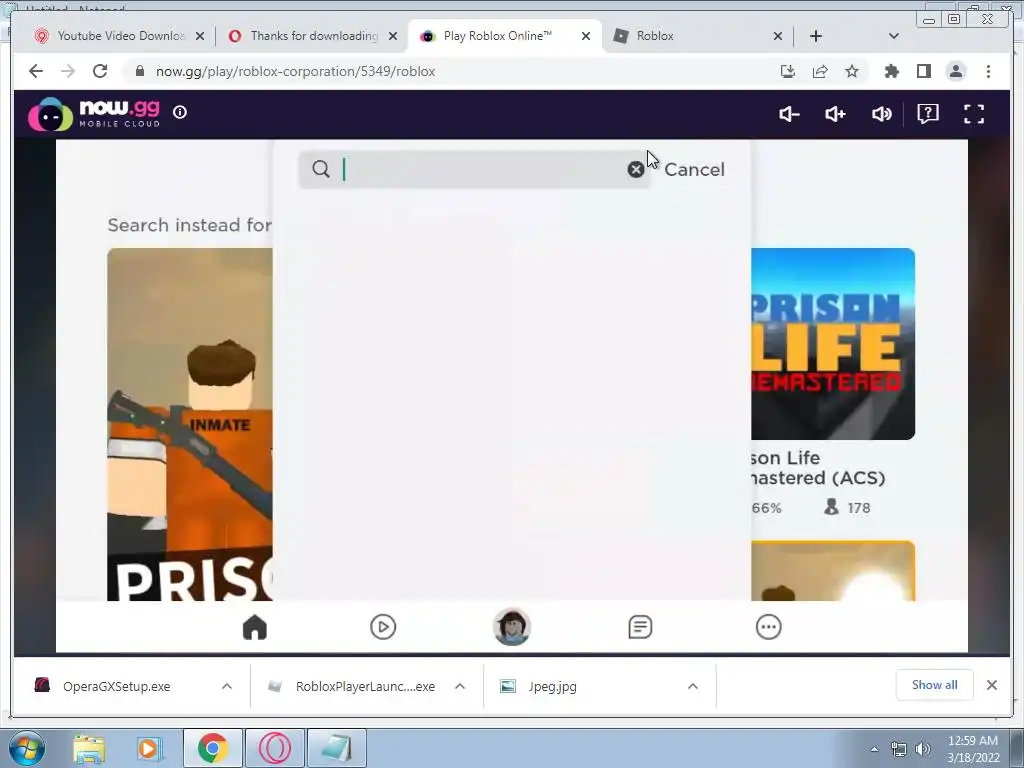
Task: Open Roblox More options icon
Action: pos(769,628)
